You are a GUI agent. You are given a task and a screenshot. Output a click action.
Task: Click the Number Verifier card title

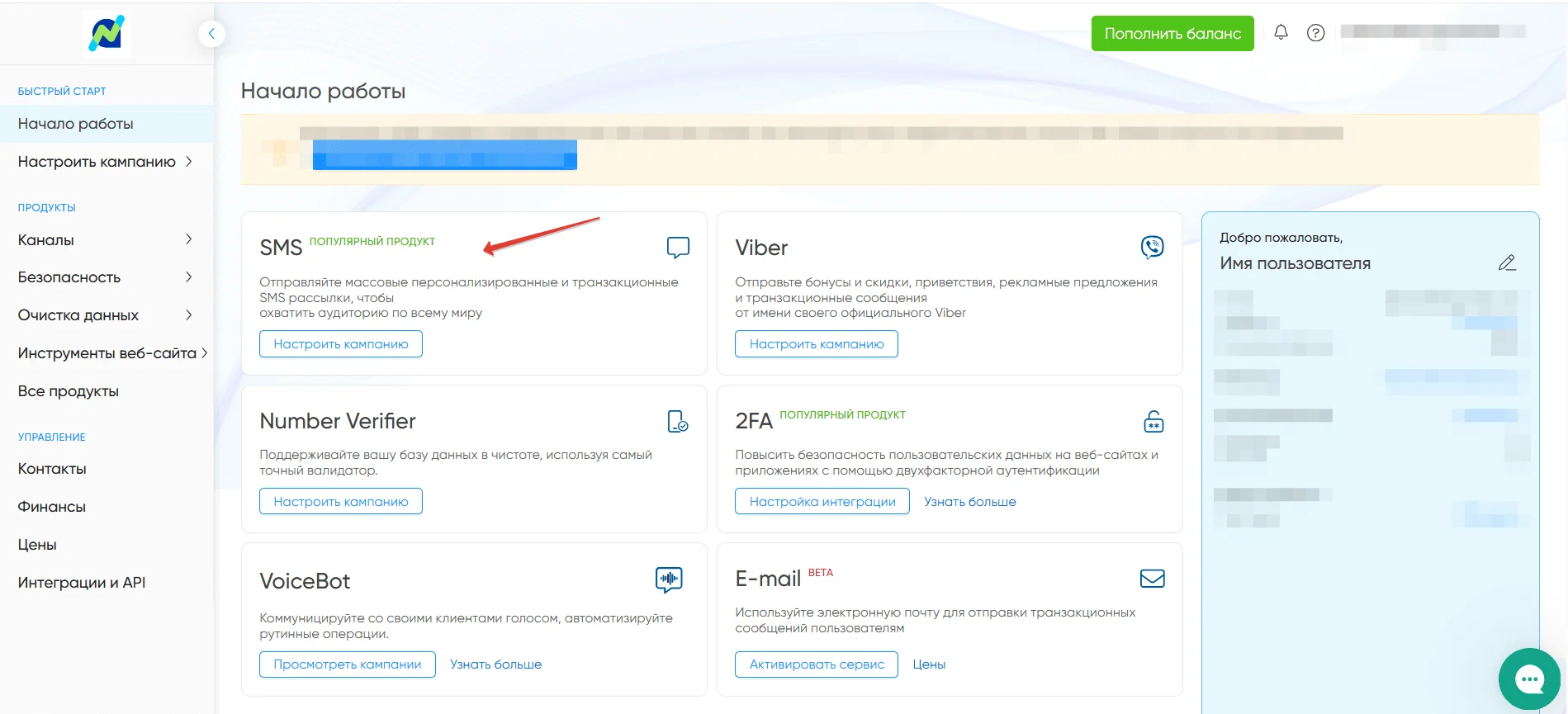(338, 421)
